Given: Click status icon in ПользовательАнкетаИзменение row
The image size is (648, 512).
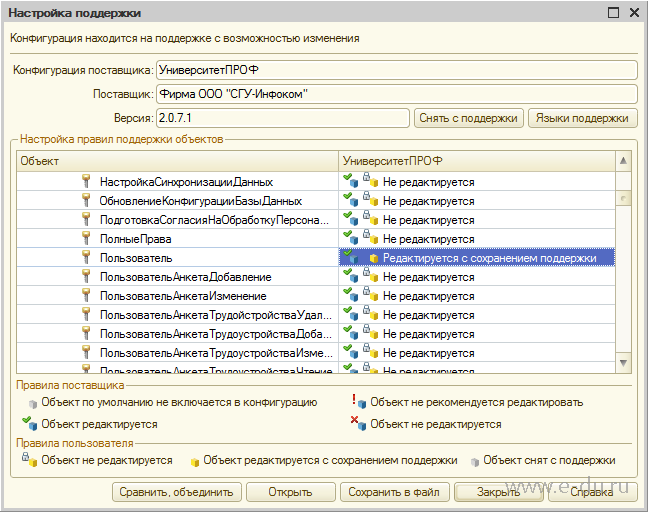Looking at the screenshot, I should 361,296.
